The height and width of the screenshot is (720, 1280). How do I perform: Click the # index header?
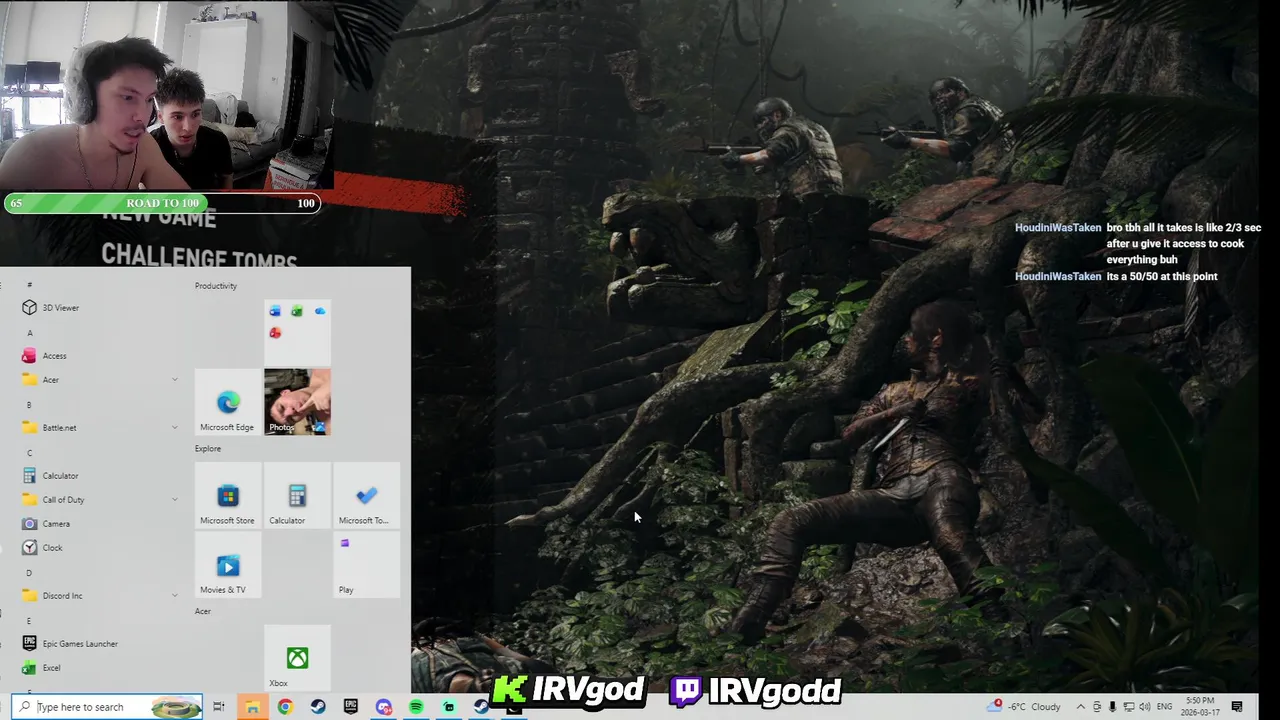coord(30,285)
